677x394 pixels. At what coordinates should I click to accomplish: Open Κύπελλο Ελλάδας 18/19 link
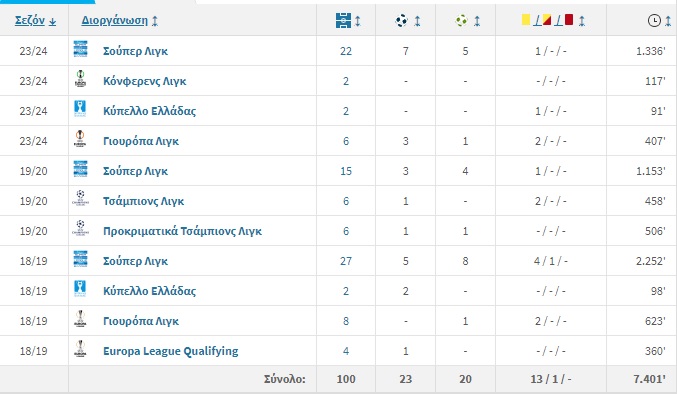click(149, 291)
